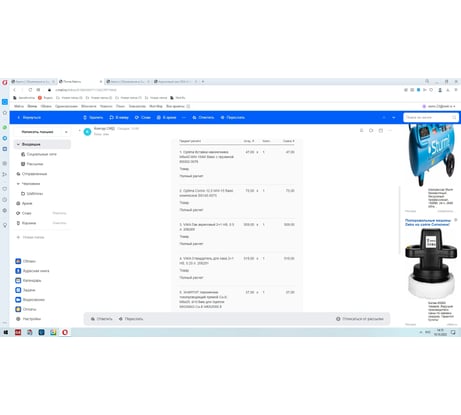This screenshot has width=461, height=415.
Task: Open Настройки gear in the sidebar
Action: (18, 319)
